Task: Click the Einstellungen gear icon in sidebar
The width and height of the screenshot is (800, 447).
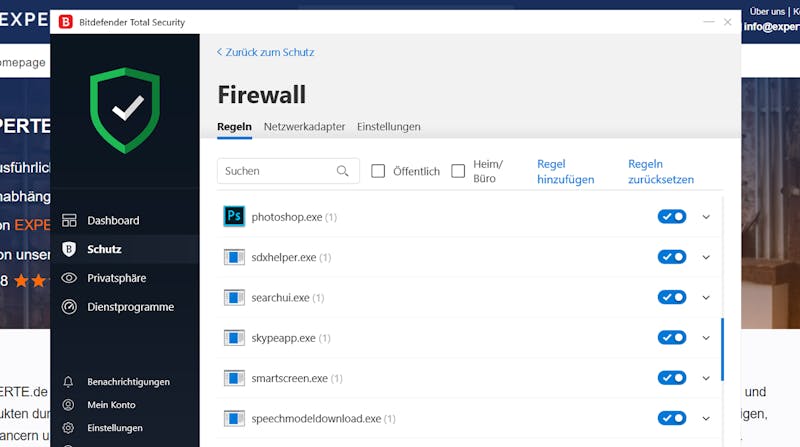Action: coord(68,428)
